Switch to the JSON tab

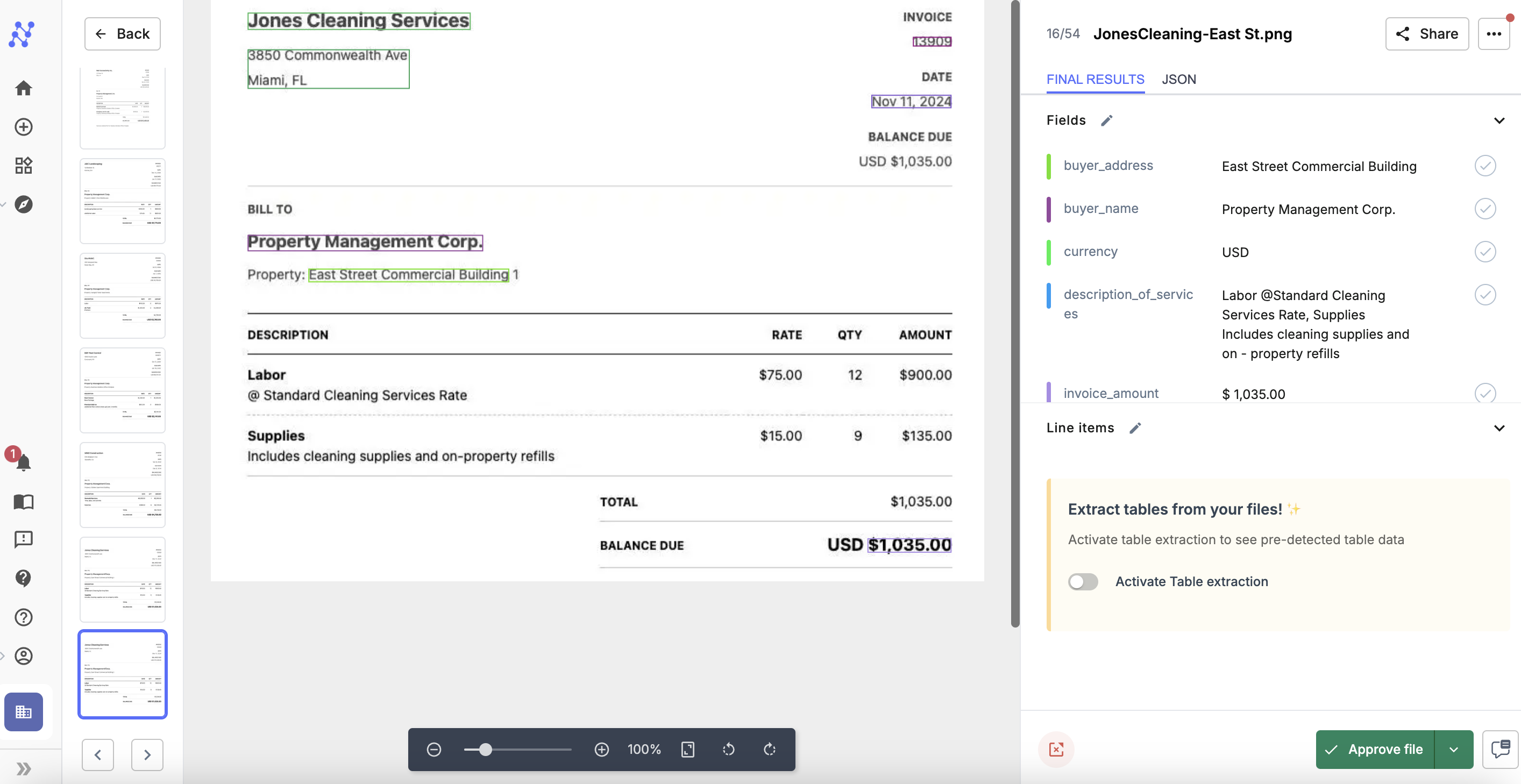tap(1178, 79)
